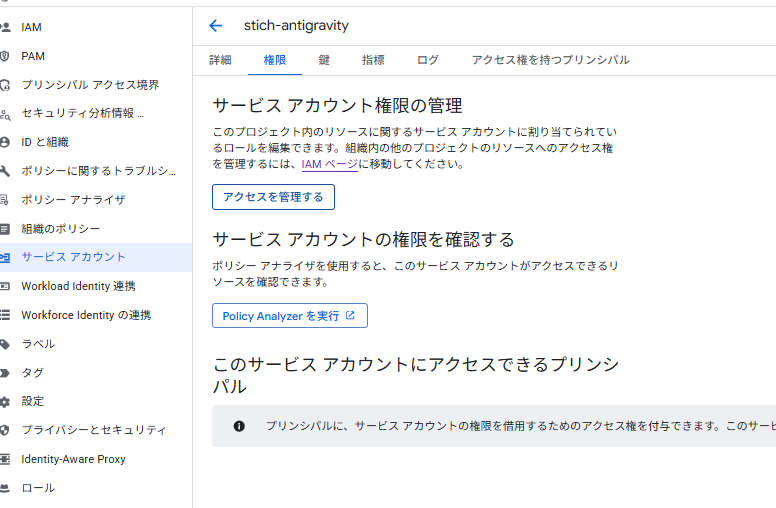Open プリンシパル アクセス境界 in sidebar
776x508 pixels.
click(x=90, y=85)
